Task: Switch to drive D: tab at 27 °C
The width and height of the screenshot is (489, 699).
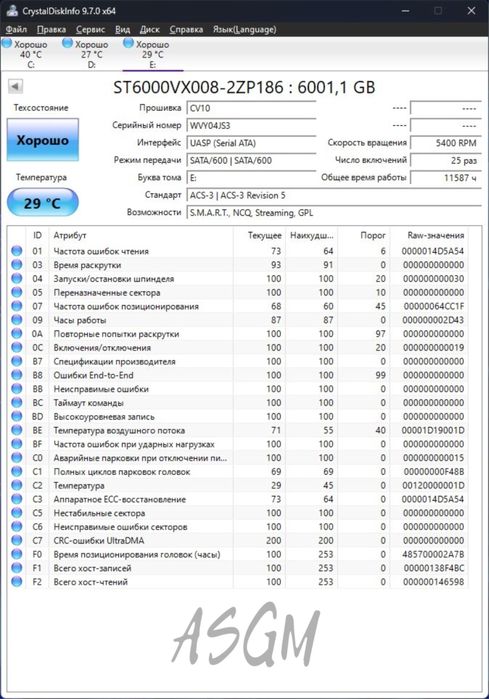Action: click(x=91, y=54)
